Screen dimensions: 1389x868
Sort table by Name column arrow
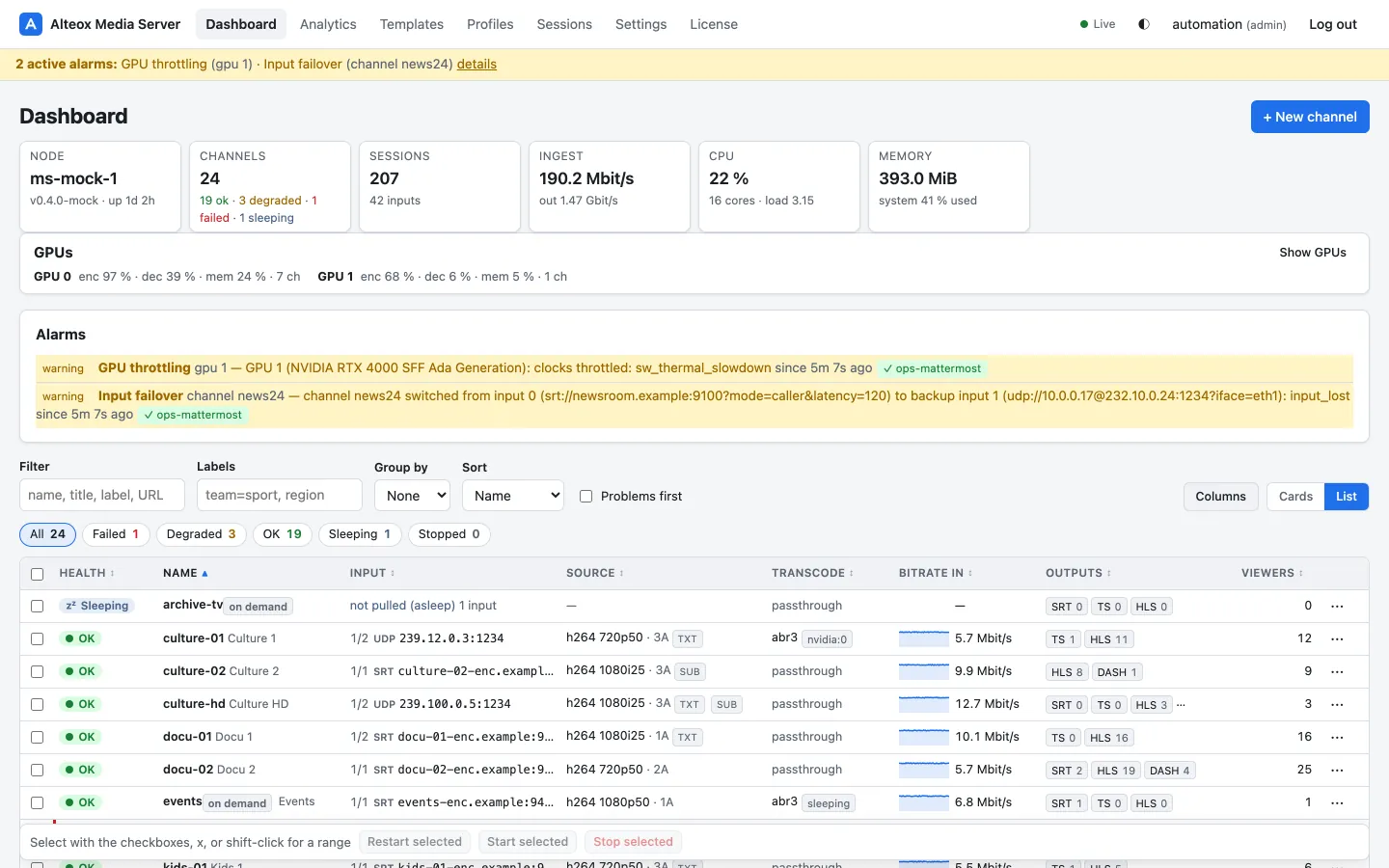pos(204,574)
